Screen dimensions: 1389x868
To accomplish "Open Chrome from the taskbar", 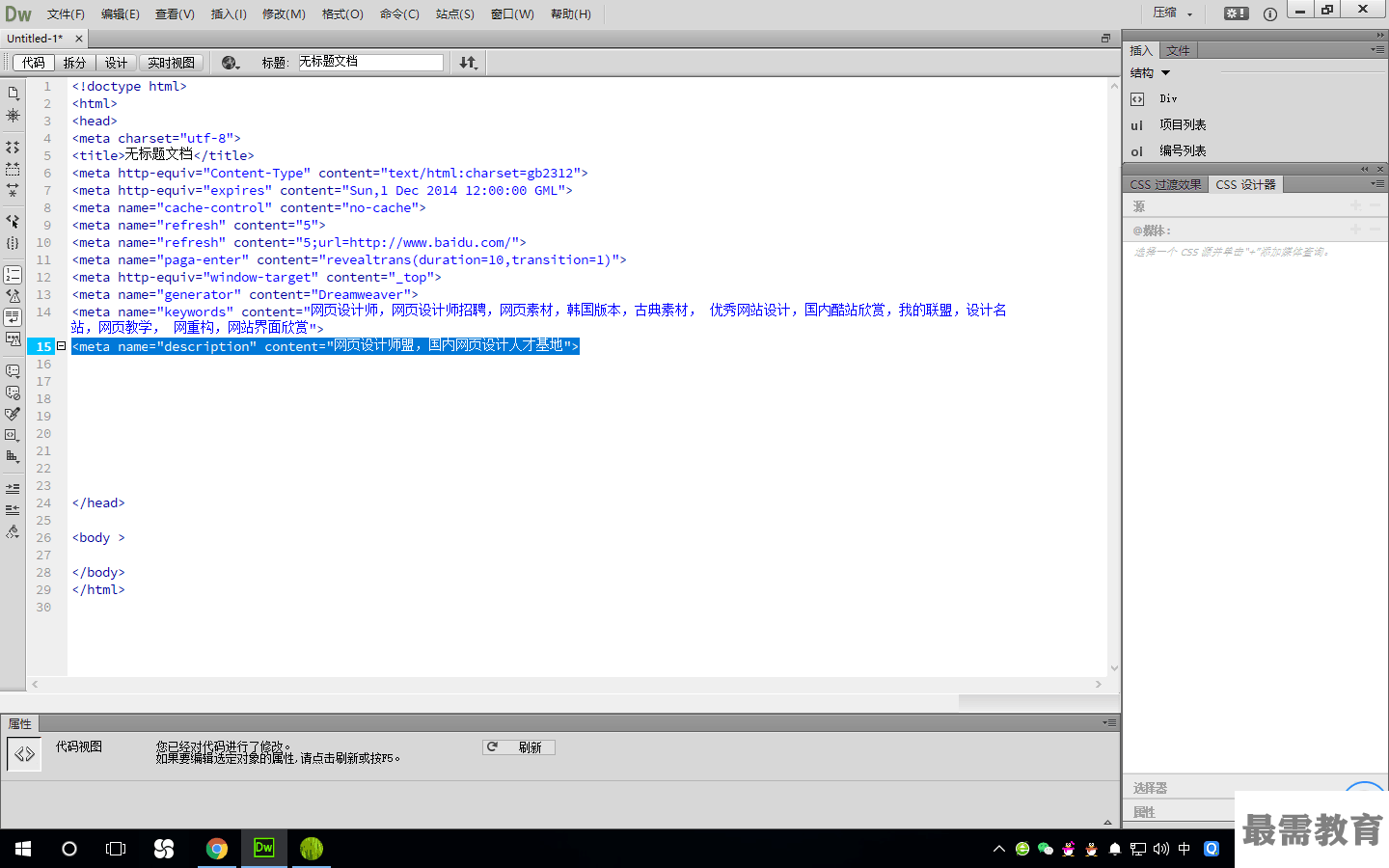I will [x=217, y=849].
